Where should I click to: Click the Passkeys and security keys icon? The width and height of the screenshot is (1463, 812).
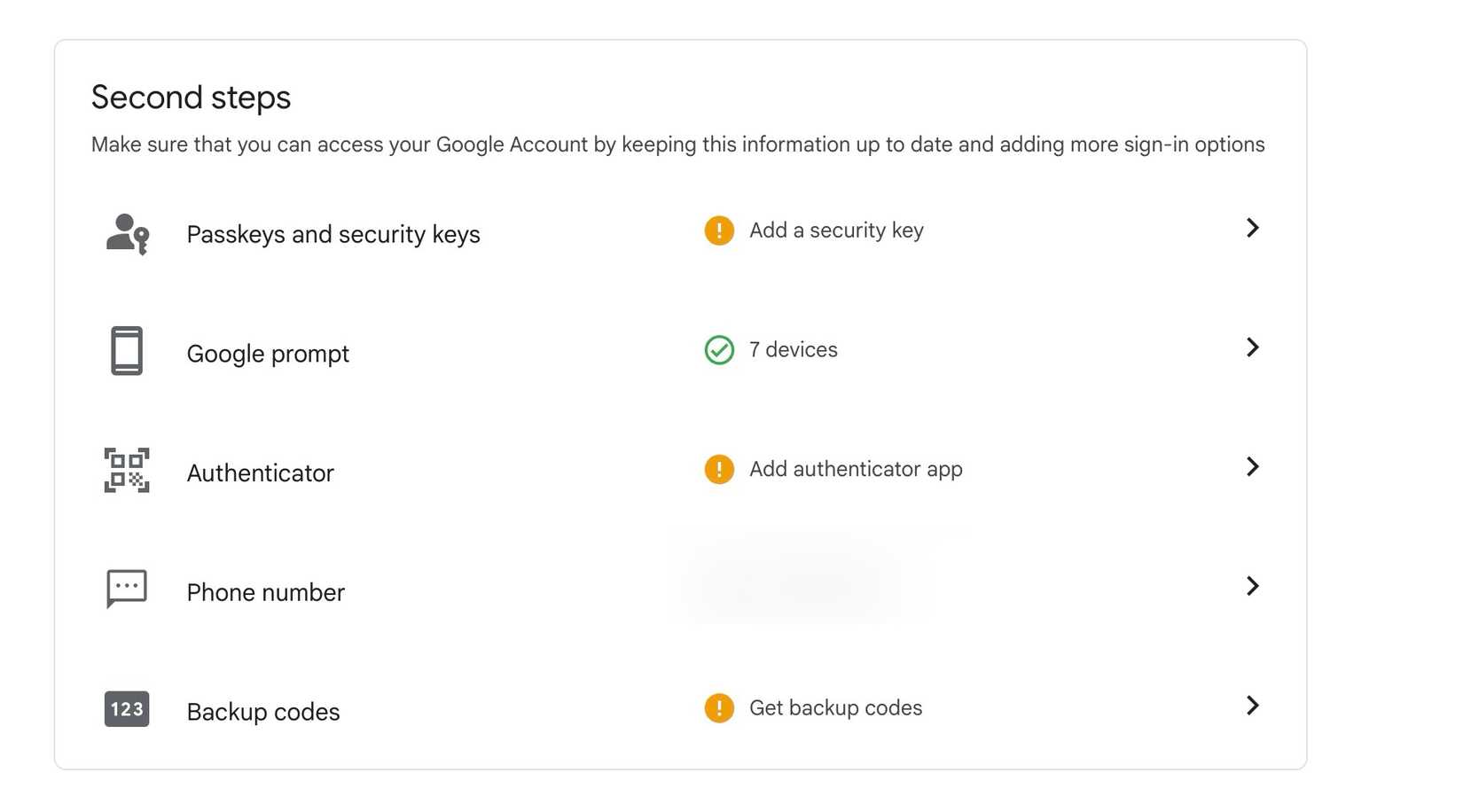coord(126,233)
